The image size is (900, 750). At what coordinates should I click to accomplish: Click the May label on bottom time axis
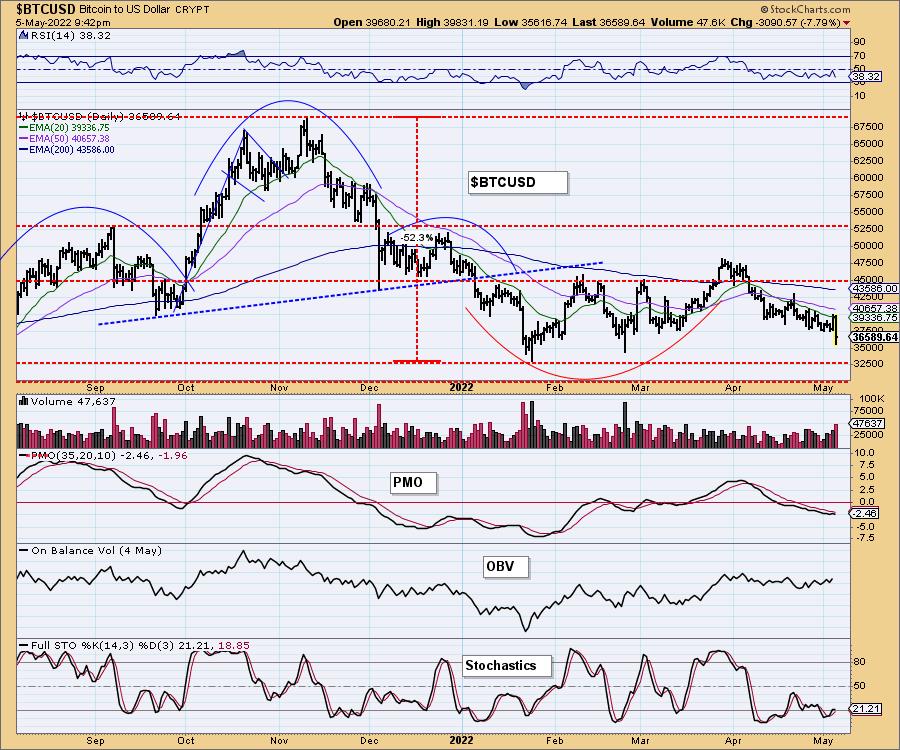824,740
